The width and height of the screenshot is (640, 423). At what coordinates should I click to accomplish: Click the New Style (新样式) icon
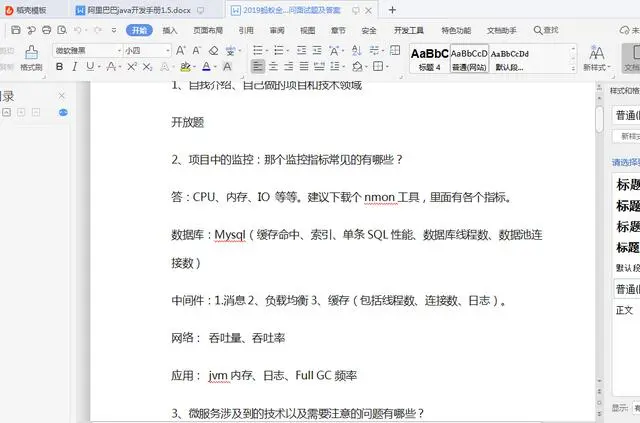[596, 58]
